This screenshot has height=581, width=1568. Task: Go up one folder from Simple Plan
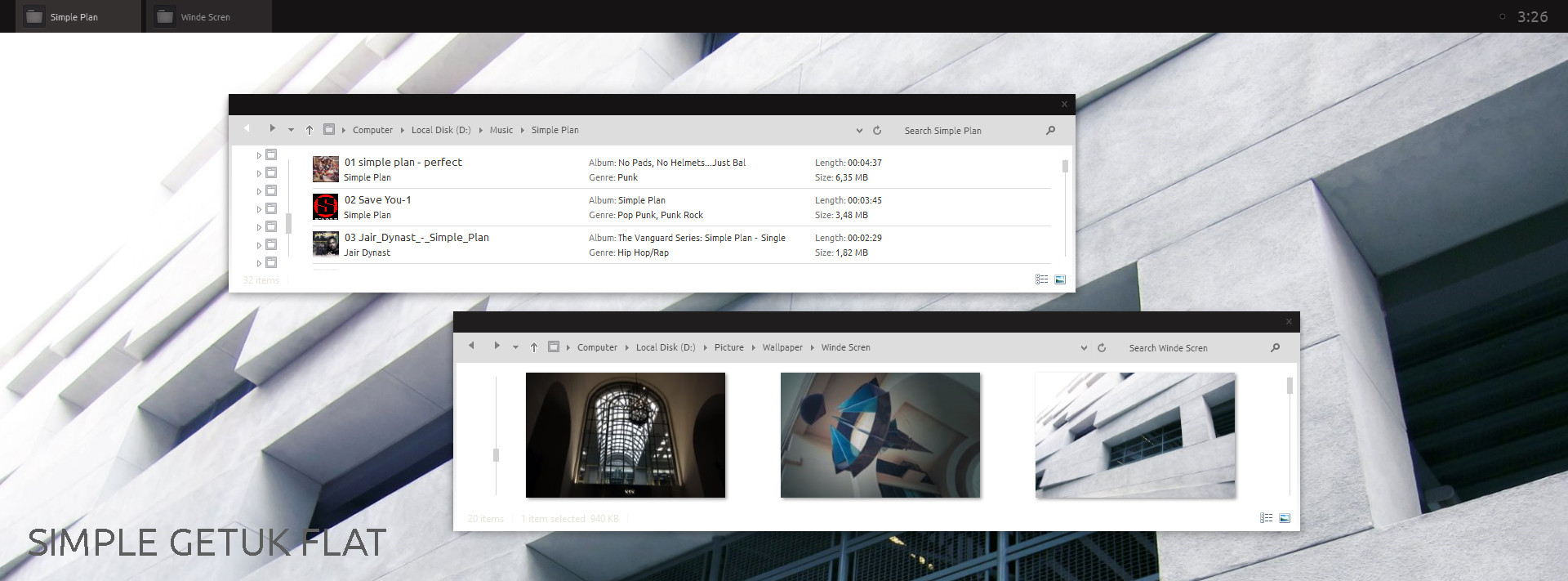point(310,130)
